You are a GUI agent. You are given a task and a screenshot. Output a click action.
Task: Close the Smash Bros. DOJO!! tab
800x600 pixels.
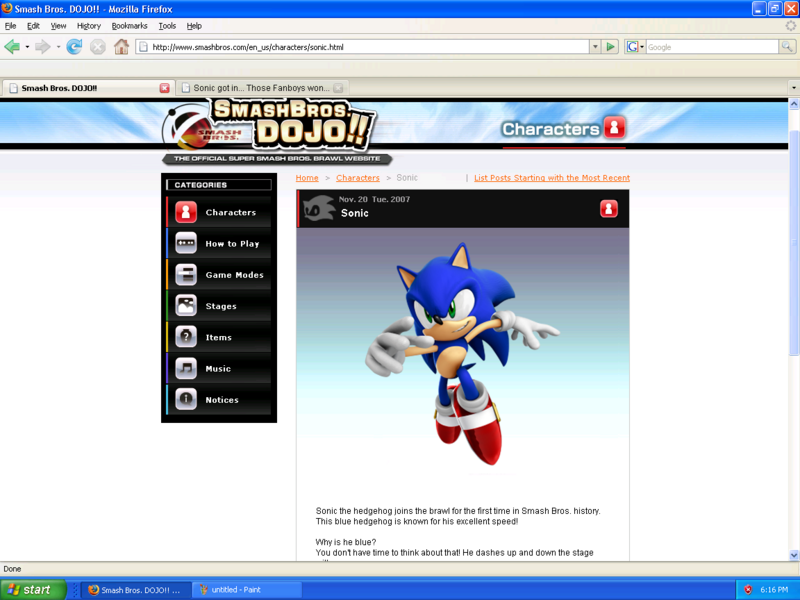click(x=164, y=88)
